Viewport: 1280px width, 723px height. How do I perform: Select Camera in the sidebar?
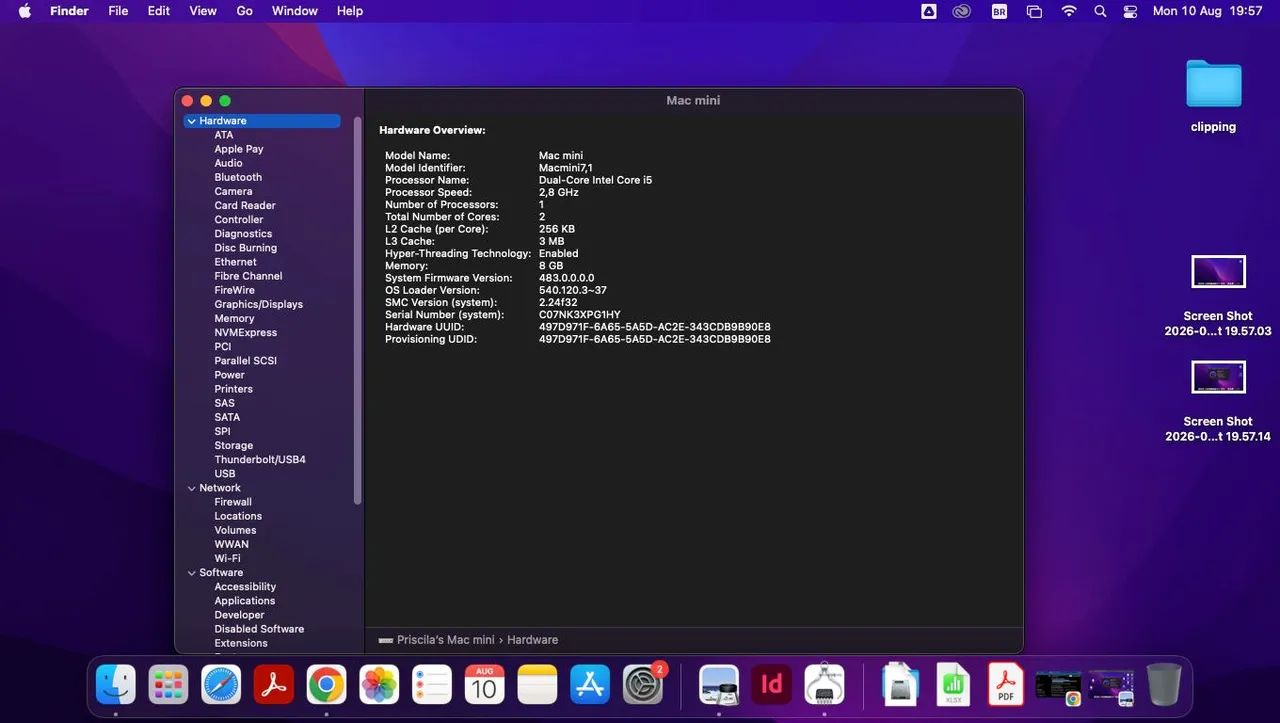tap(233, 191)
